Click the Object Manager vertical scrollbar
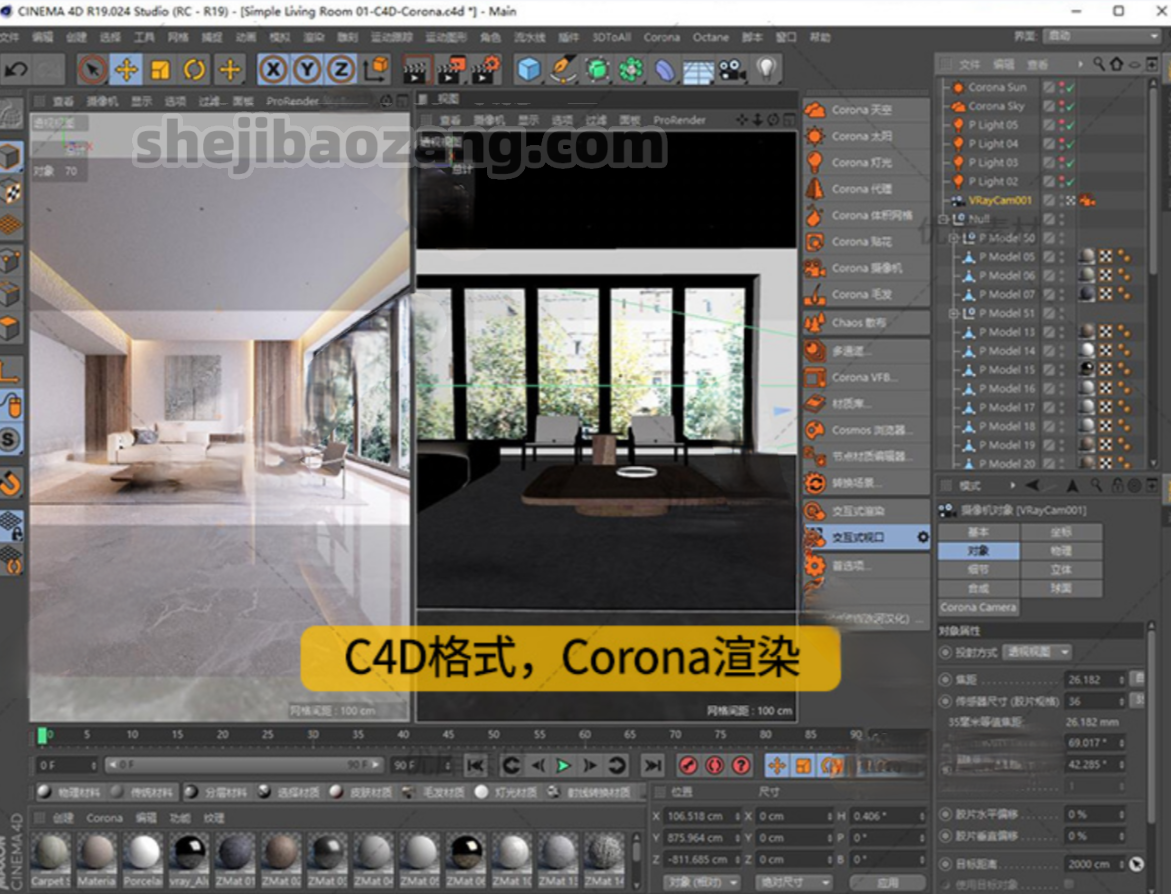1171x894 pixels. click(1154, 179)
